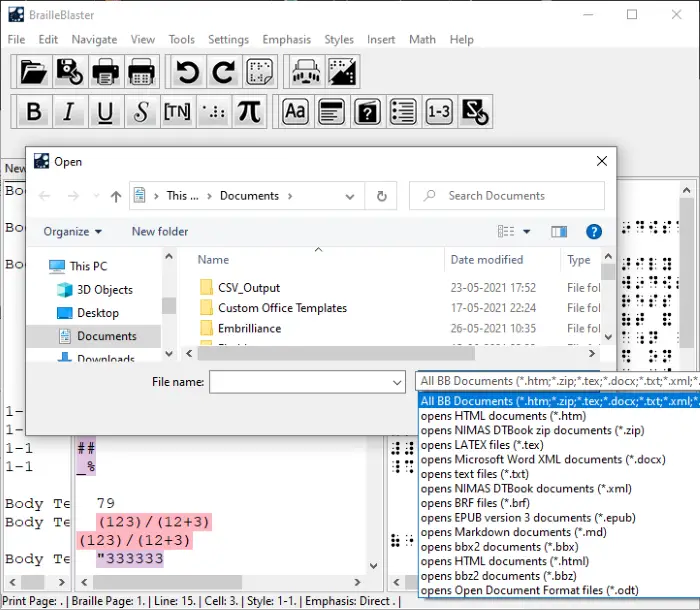
Task: Open the Emphasis menu
Action: tap(286, 39)
